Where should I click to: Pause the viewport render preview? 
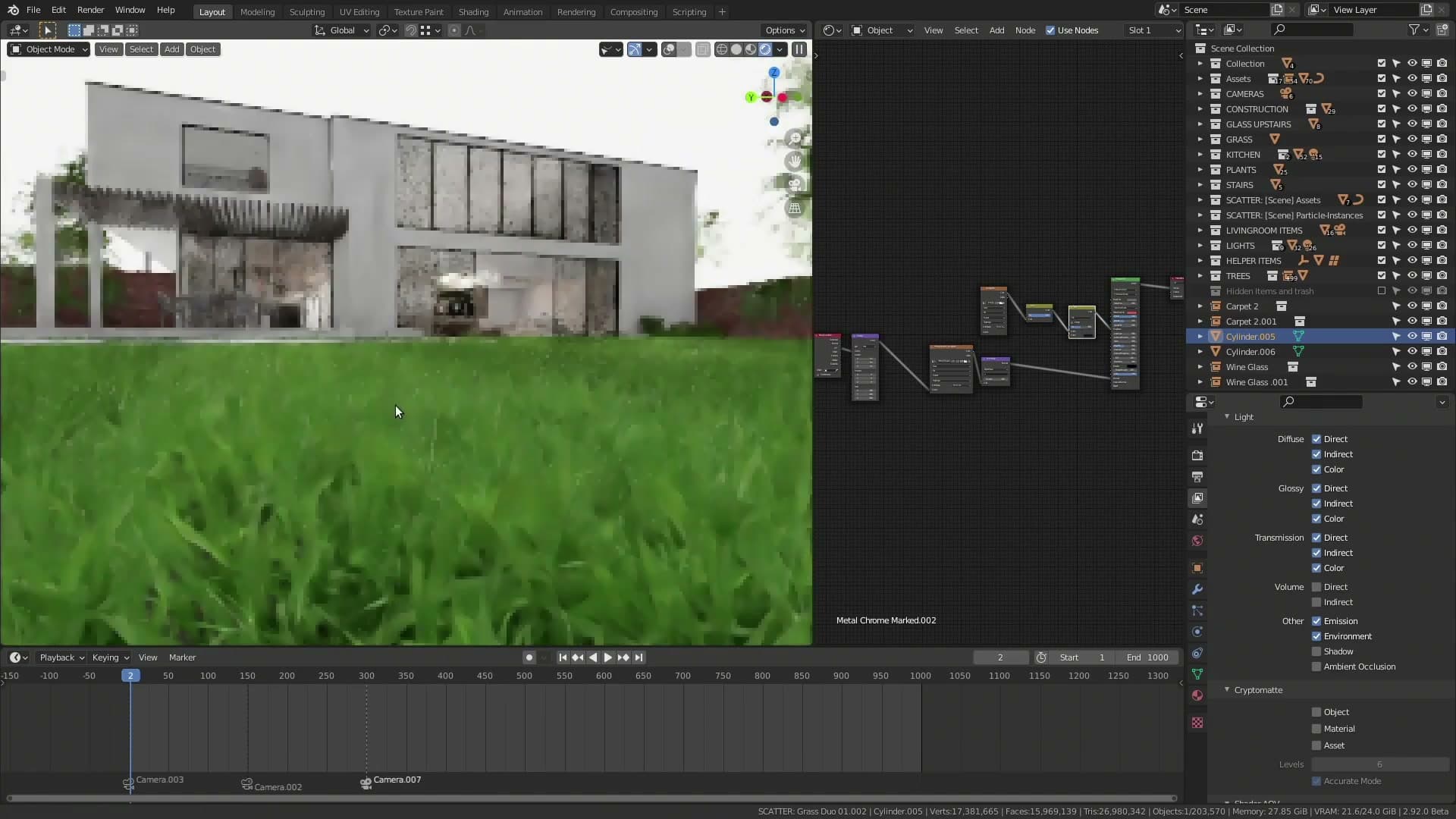click(x=799, y=49)
